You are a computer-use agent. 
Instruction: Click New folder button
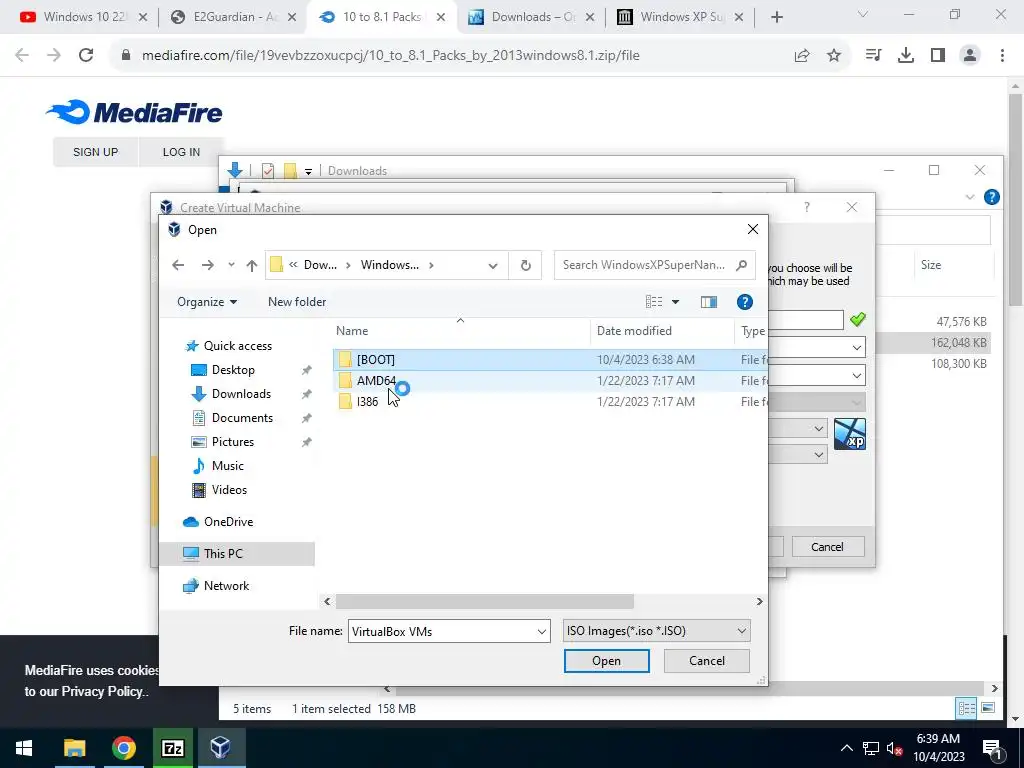[297, 302]
